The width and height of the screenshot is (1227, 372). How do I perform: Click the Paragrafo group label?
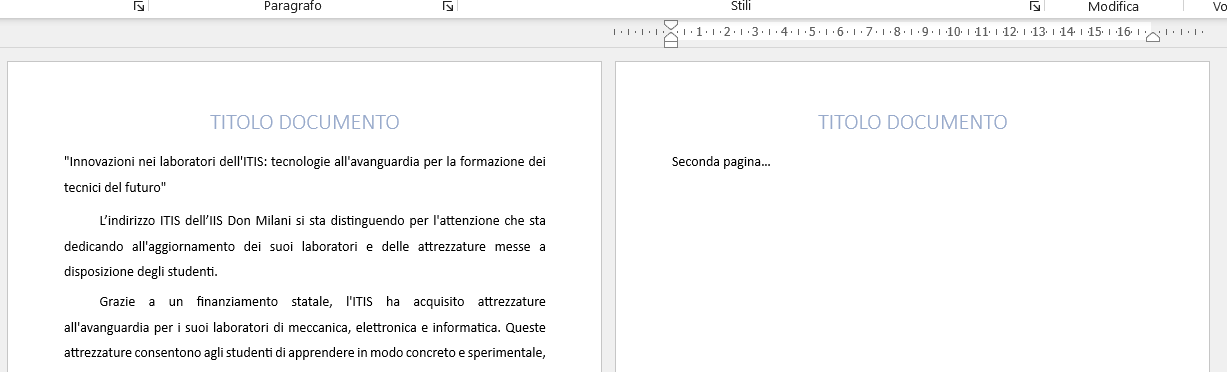click(x=293, y=7)
